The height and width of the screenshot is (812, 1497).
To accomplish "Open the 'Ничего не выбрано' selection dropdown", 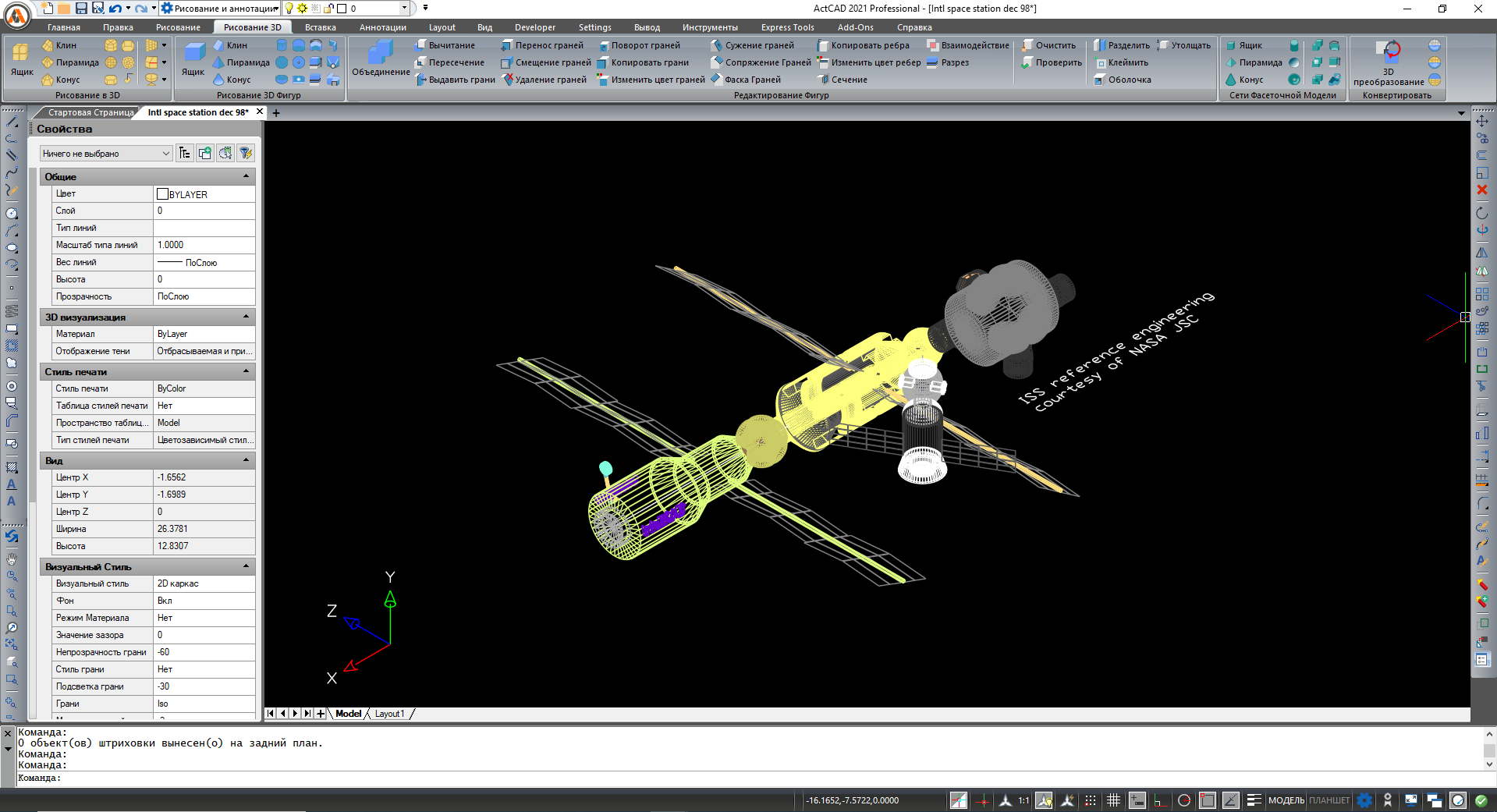I will (x=106, y=154).
